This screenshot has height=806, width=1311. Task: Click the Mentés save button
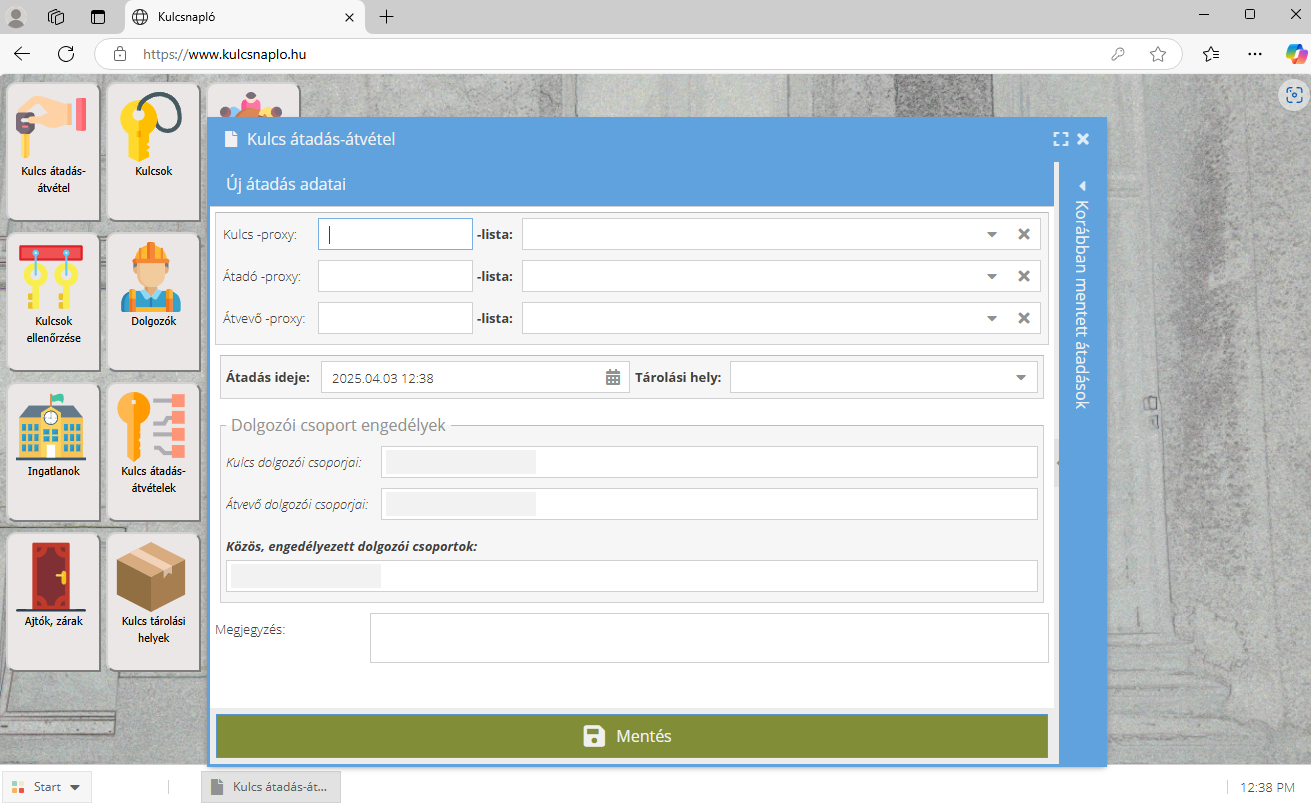point(631,736)
